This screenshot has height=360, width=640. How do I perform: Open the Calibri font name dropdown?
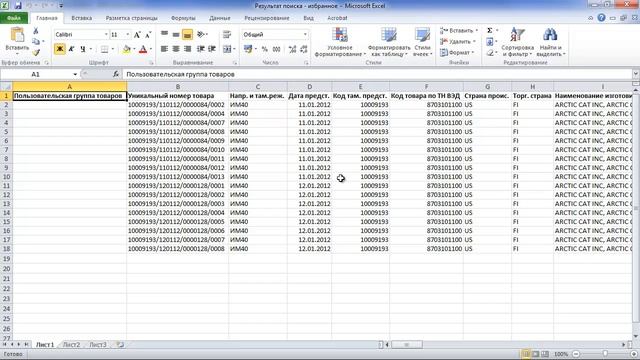click(106, 35)
